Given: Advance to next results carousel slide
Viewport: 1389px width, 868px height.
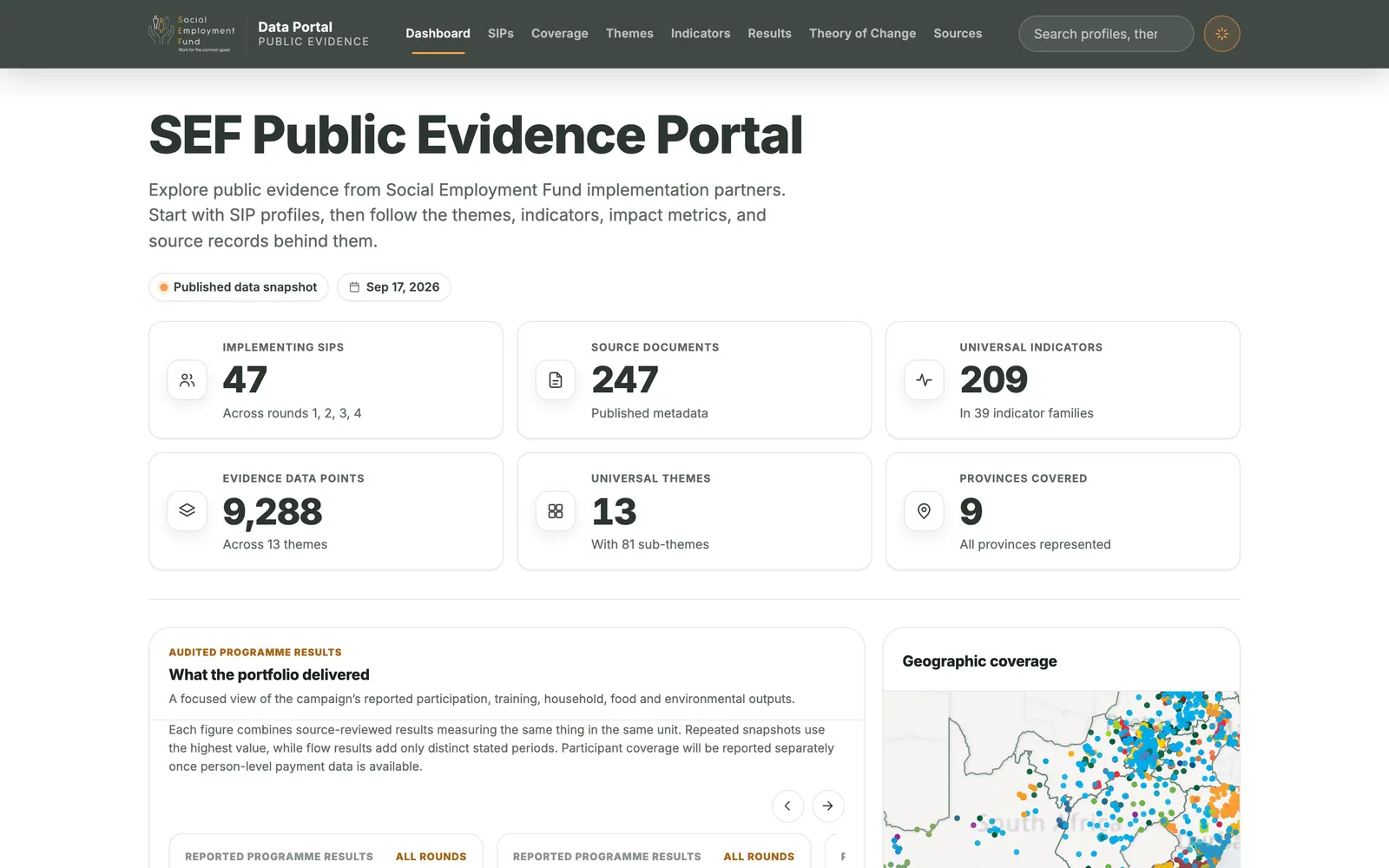Looking at the screenshot, I should coord(828,806).
